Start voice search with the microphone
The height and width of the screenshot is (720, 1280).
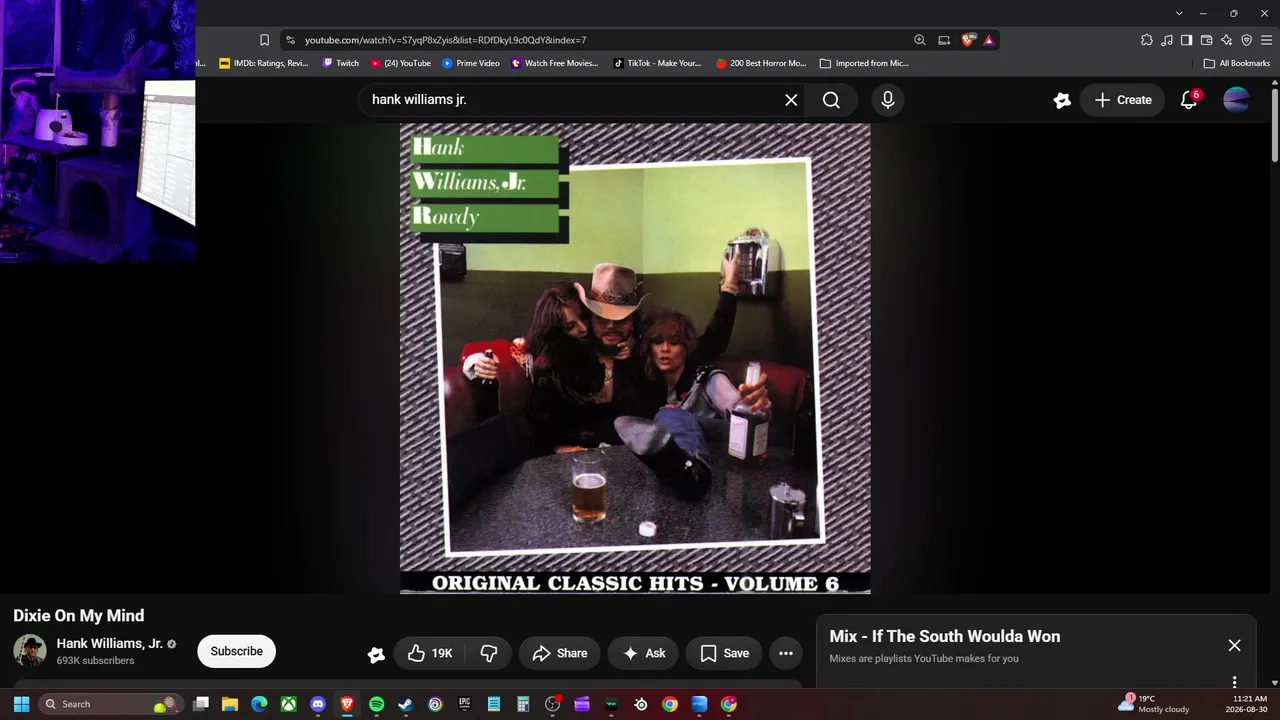point(887,100)
